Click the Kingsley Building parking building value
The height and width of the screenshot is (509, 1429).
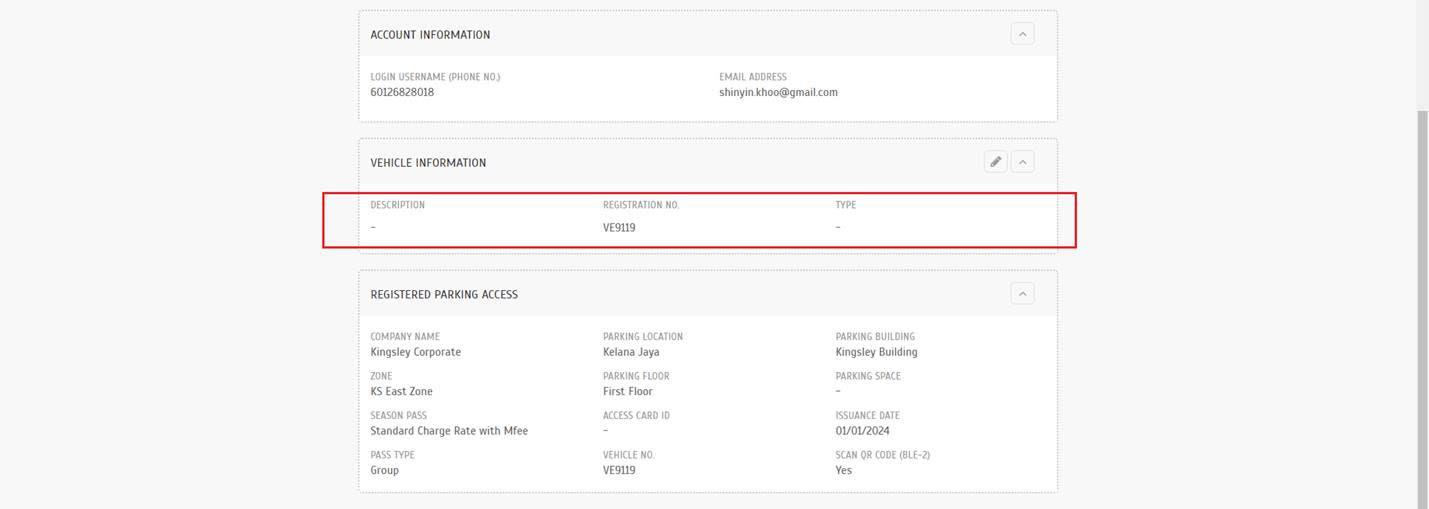coord(876,352)
